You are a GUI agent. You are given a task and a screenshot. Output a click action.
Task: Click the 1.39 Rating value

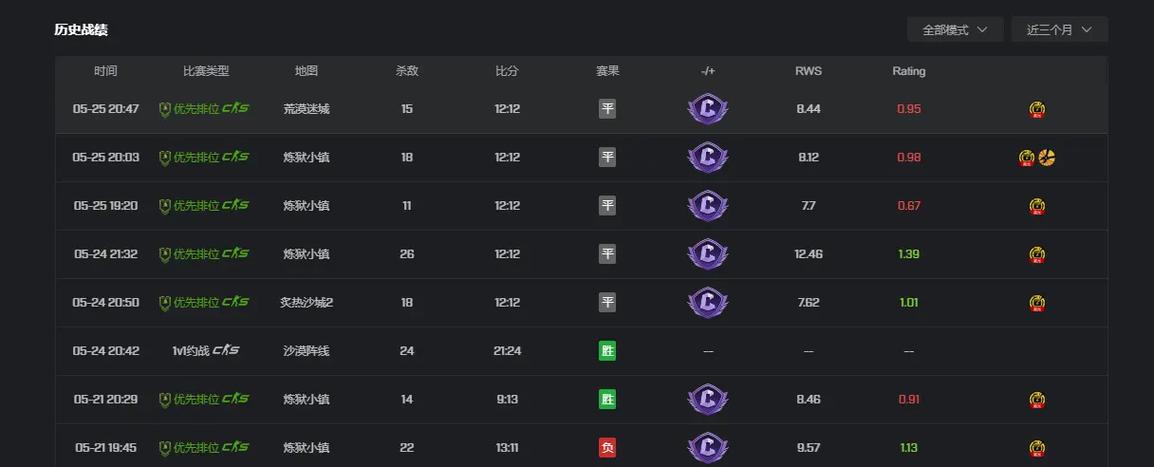pyautogui.click(x=909, y=254)
